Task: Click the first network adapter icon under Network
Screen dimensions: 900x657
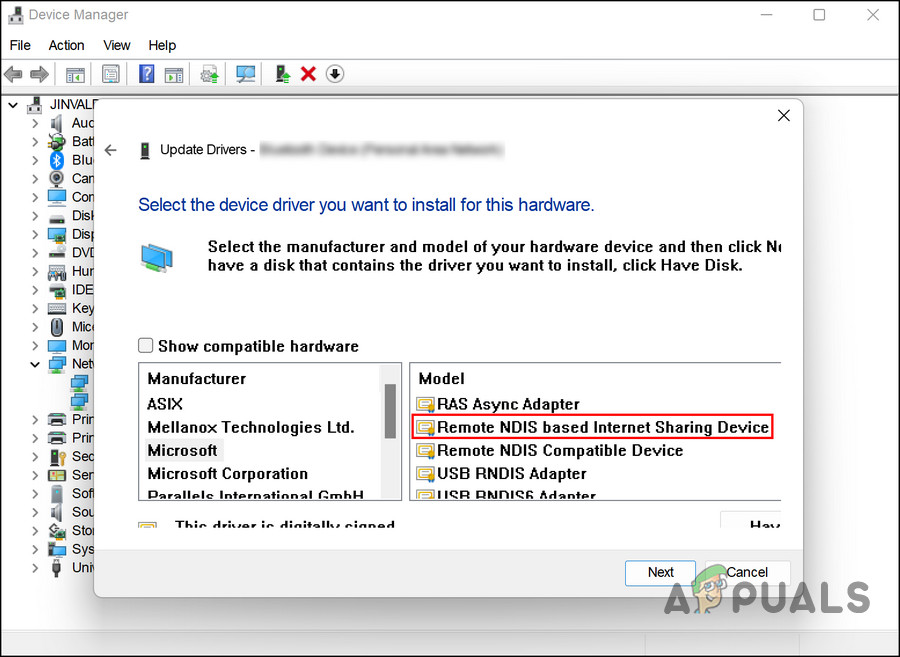Action: tap(79, 382)
